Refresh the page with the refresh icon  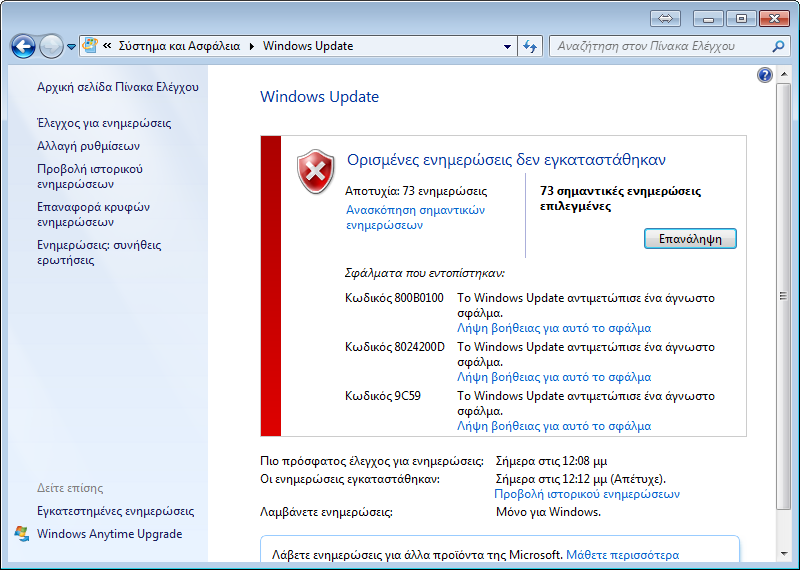[530, 46]
